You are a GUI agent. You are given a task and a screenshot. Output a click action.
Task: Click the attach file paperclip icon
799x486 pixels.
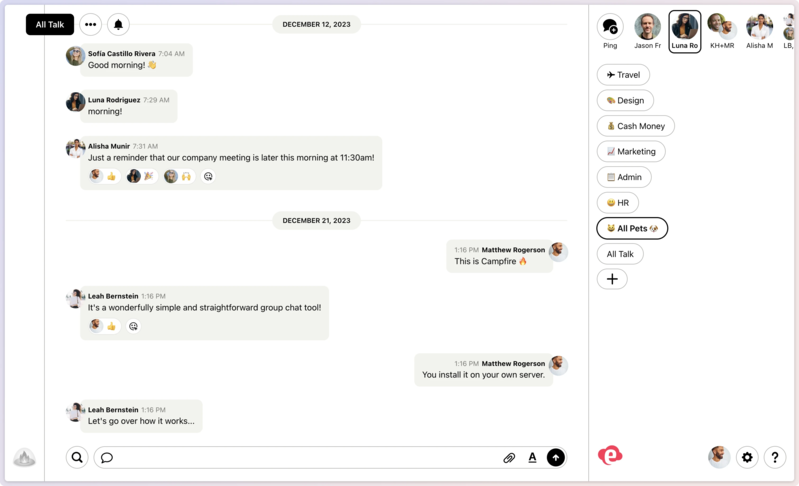[x=509, y=458]
